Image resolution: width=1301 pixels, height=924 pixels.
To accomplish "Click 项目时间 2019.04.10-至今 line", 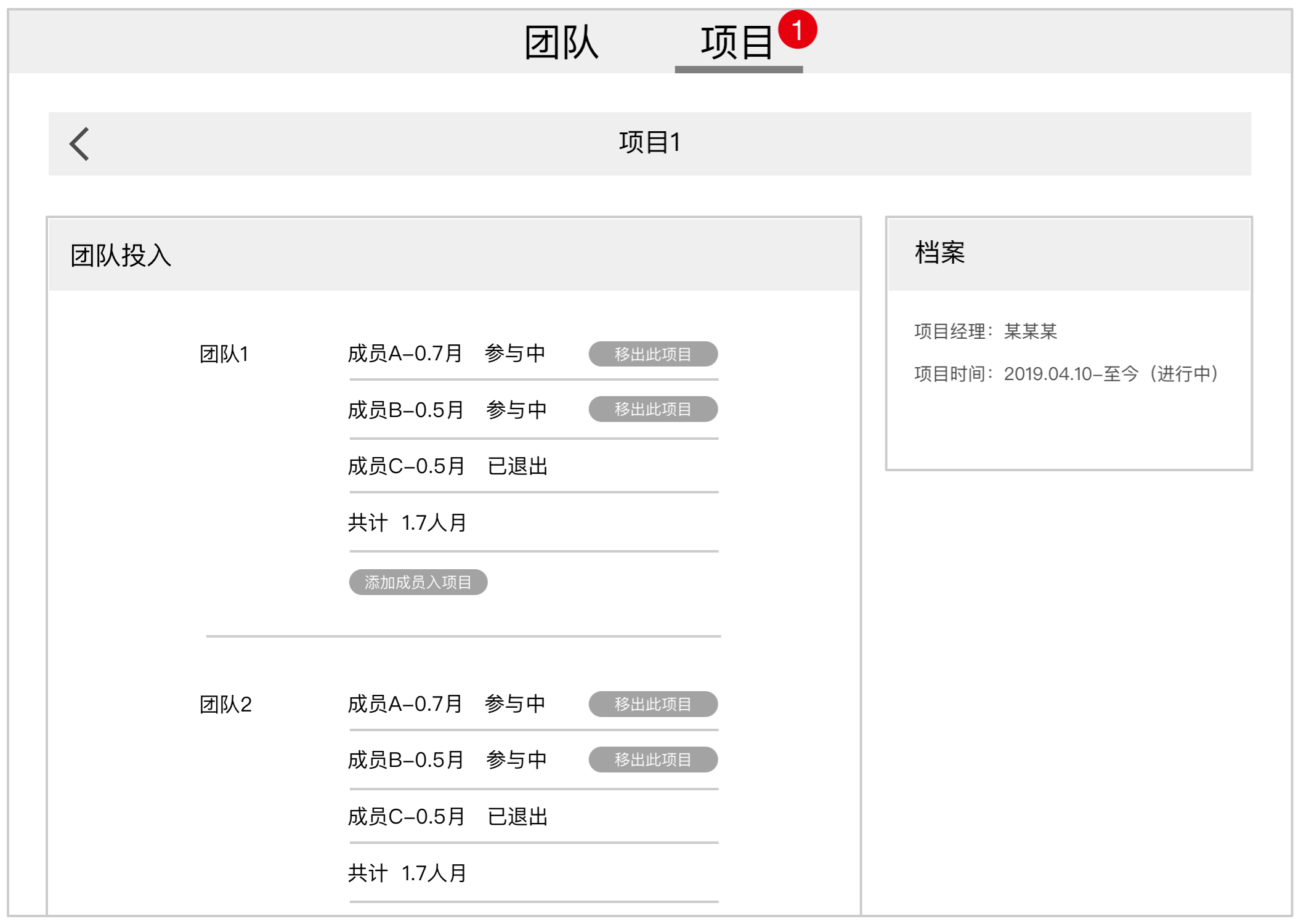I will (x=1066, y=374).
